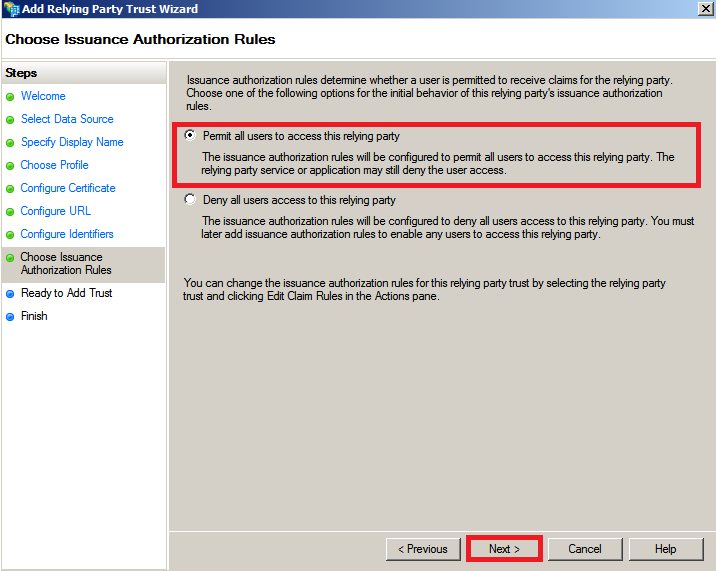Open the Choose Profile step
Image resolution: width=716 pixels, height=571 pixels.
[x=54, y=165]
